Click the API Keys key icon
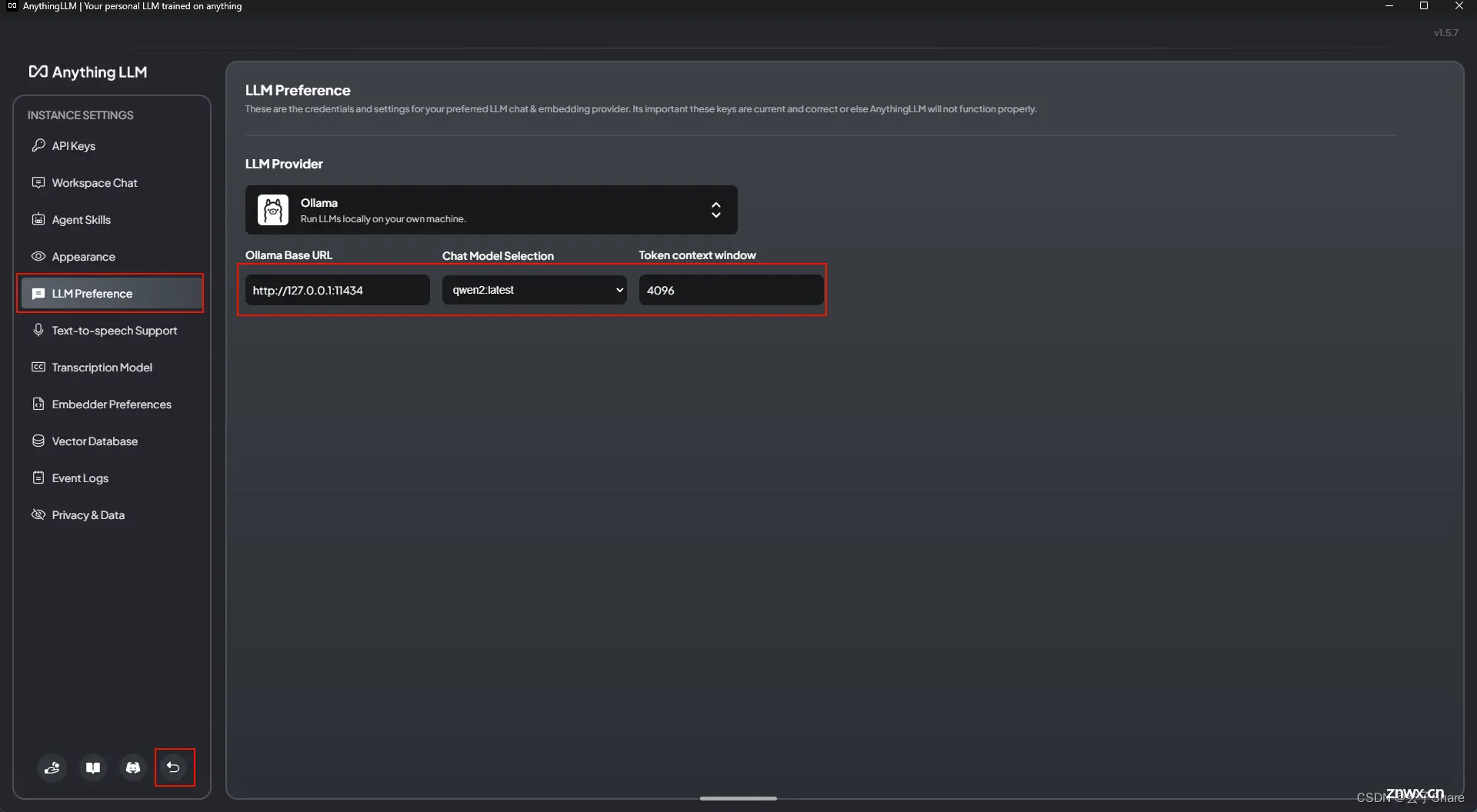Viewport: 1477px width, 812px height. click(x=38, y=145)
